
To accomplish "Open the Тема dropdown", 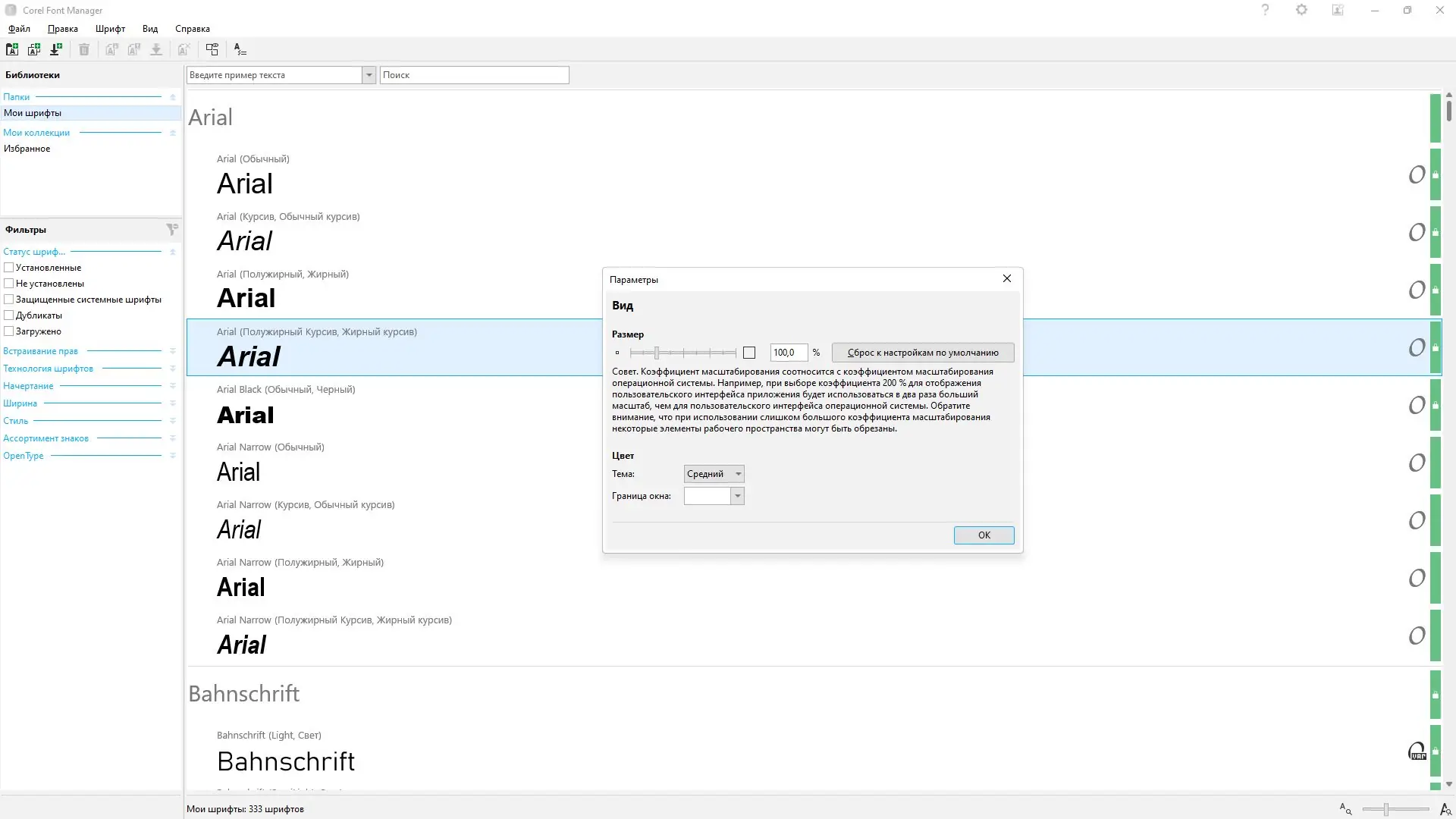I will (x=714, y=474).
